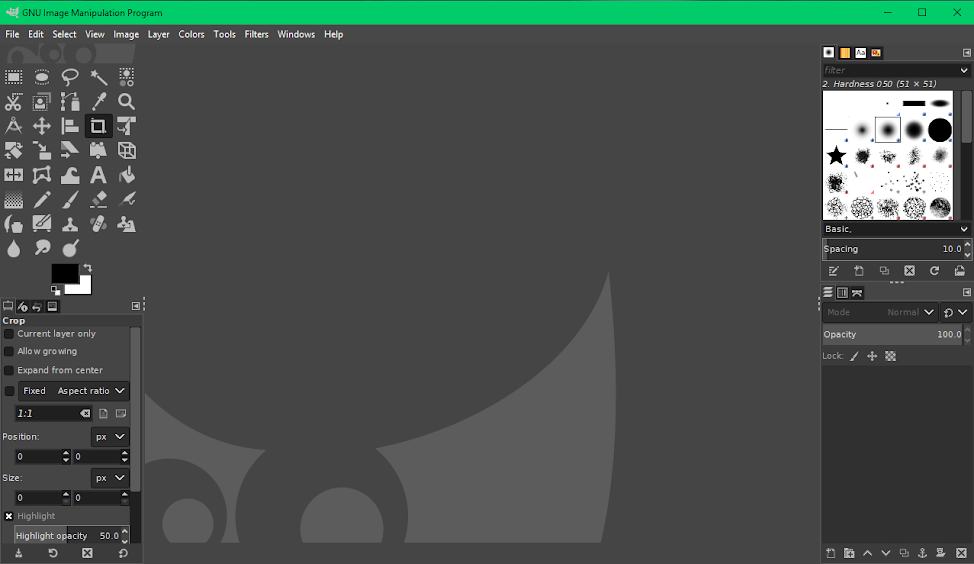Open the Windows menu
The image size is (974, 564).
[296, 34]
